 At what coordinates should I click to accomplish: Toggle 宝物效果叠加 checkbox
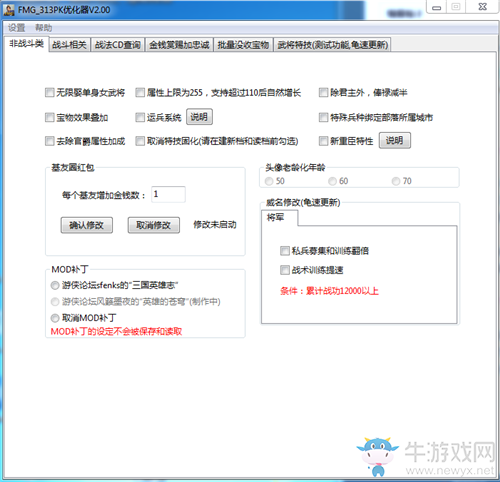pyautogui.click(x=50, y=117)
